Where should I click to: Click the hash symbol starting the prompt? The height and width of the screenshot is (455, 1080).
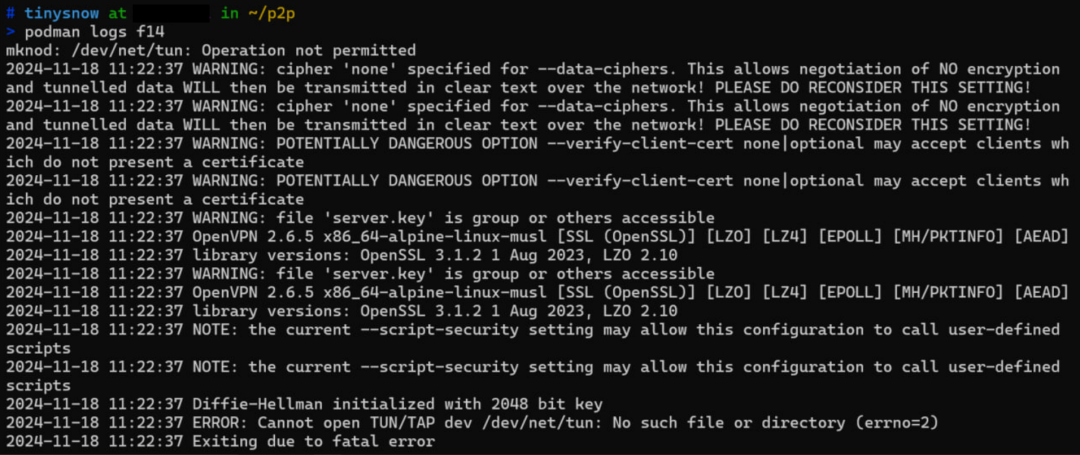click(9, 14)
